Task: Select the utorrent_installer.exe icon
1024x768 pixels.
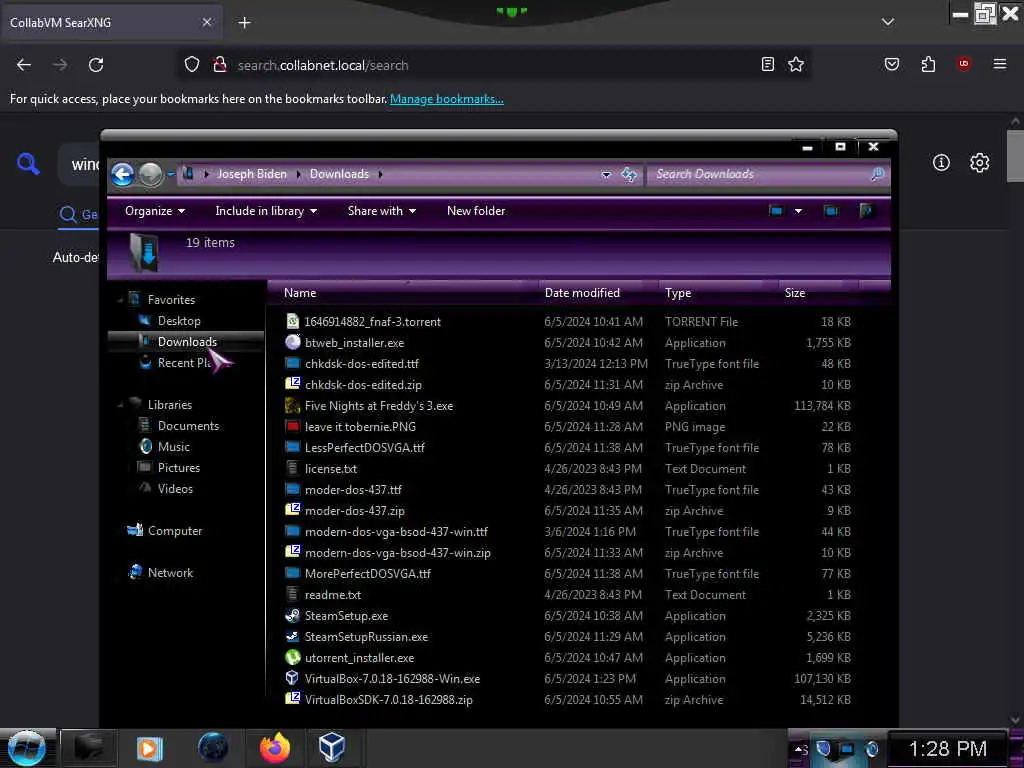Action: point(293,658)
